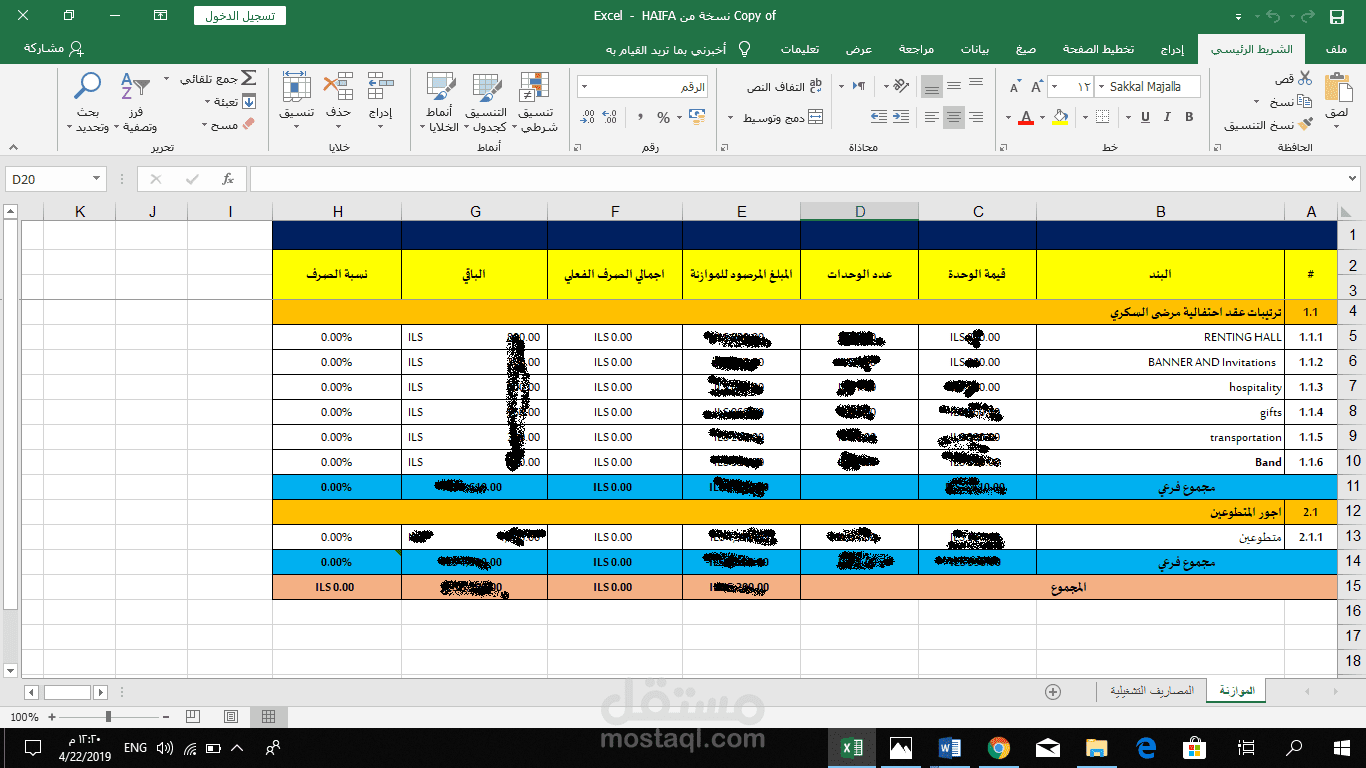Click Insert Function fx button

(228, 179)
